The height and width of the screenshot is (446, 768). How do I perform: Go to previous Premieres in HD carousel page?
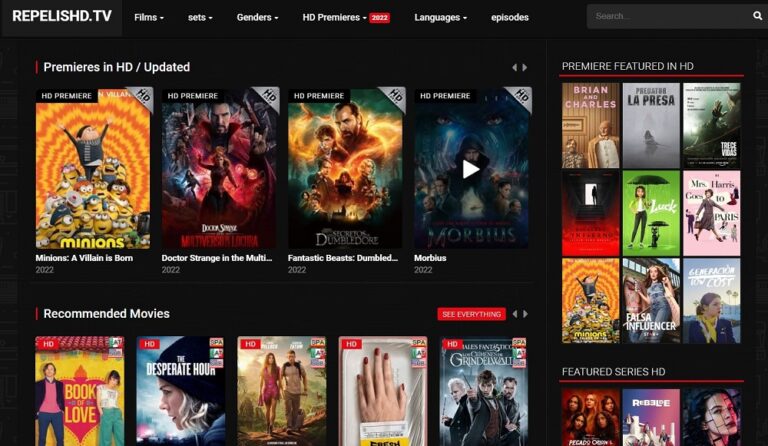[x=514, y=68]
